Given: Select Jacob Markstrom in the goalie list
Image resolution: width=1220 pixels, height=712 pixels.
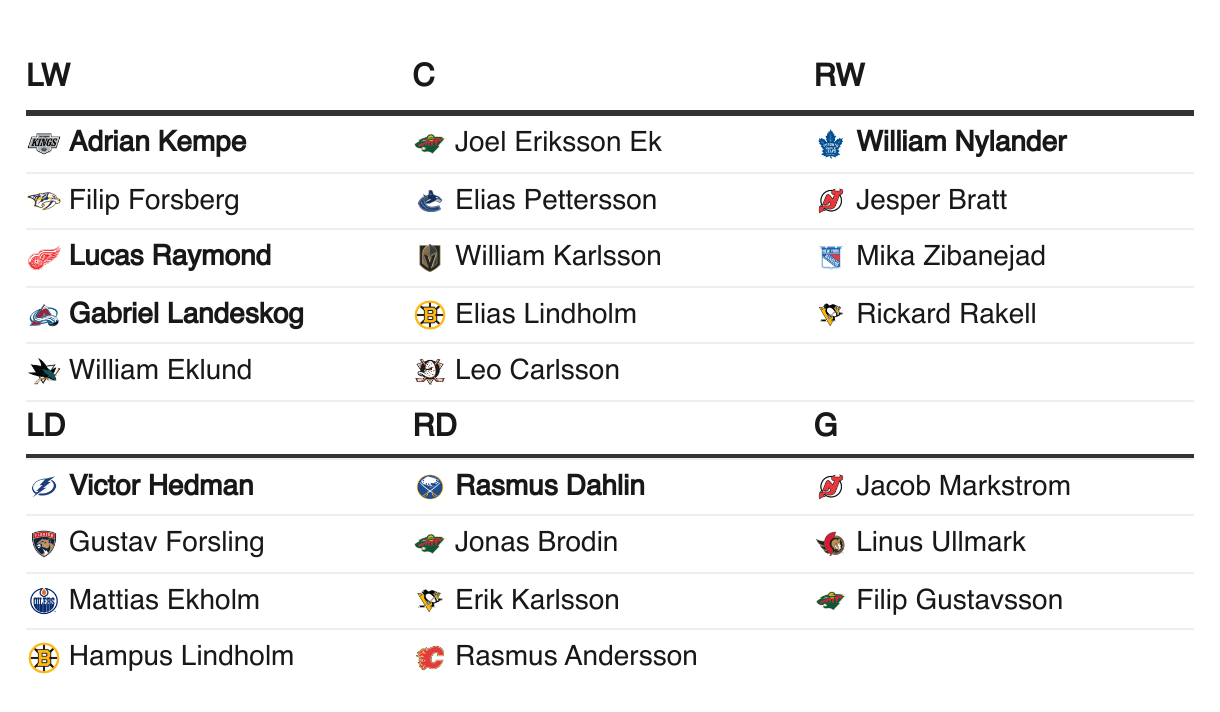Looking at the screenshot, I should 964,486.
